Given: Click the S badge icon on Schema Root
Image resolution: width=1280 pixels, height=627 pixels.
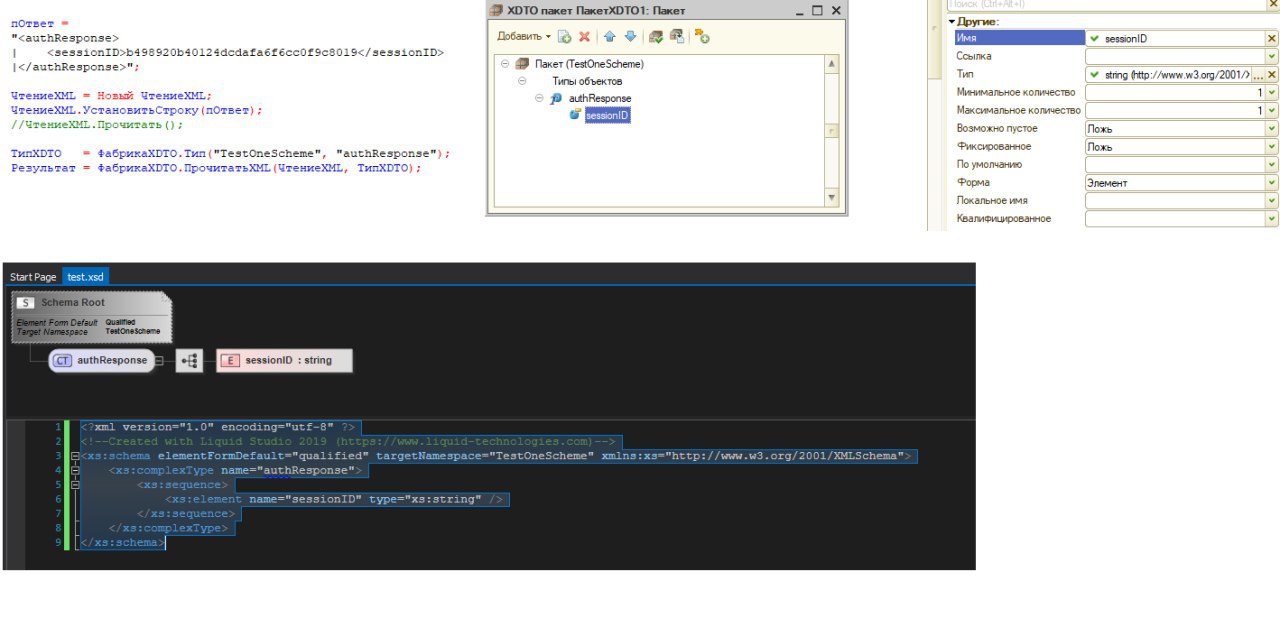Looking at the screenshot, I should click(26, 302).
